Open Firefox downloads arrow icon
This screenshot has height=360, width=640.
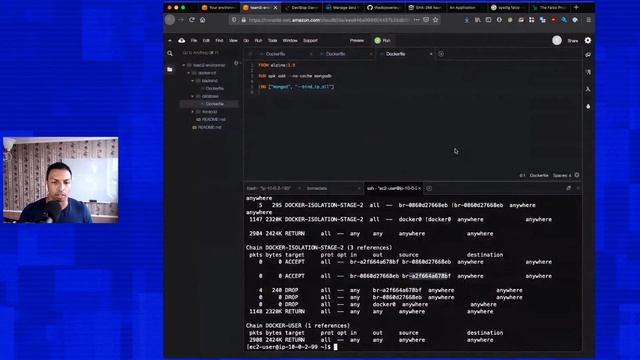[x=467, y=20]
